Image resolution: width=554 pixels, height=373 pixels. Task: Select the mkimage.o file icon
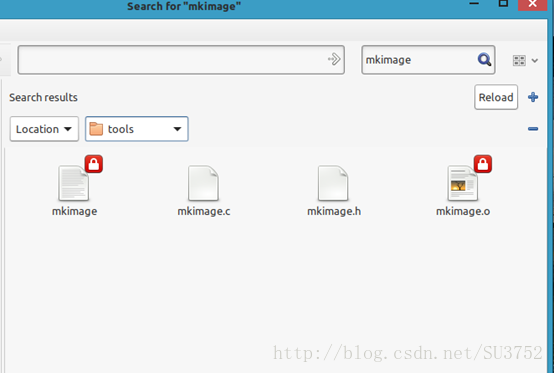tap(462, 183)
